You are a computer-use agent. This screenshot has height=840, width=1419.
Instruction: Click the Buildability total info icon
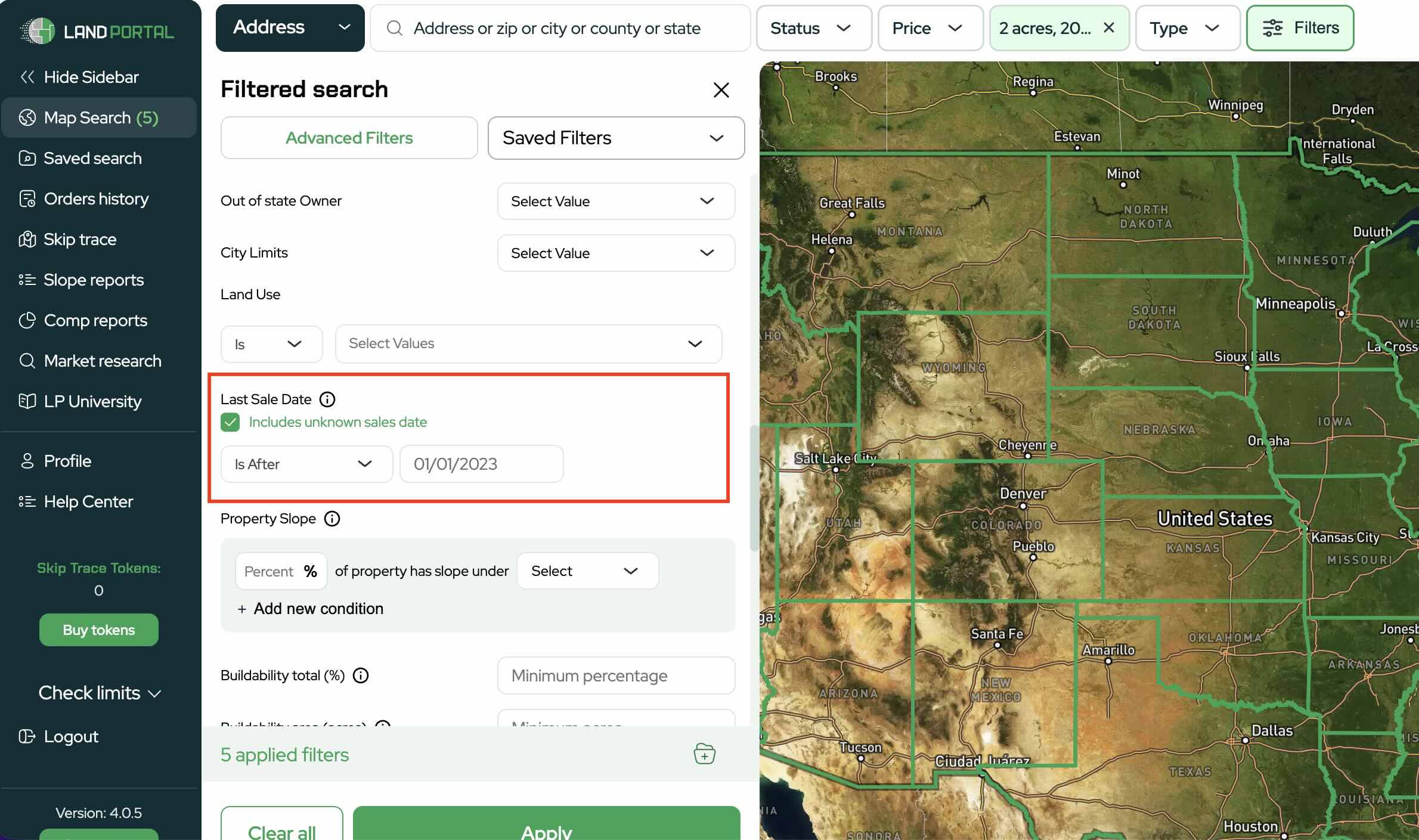point(361,675)
